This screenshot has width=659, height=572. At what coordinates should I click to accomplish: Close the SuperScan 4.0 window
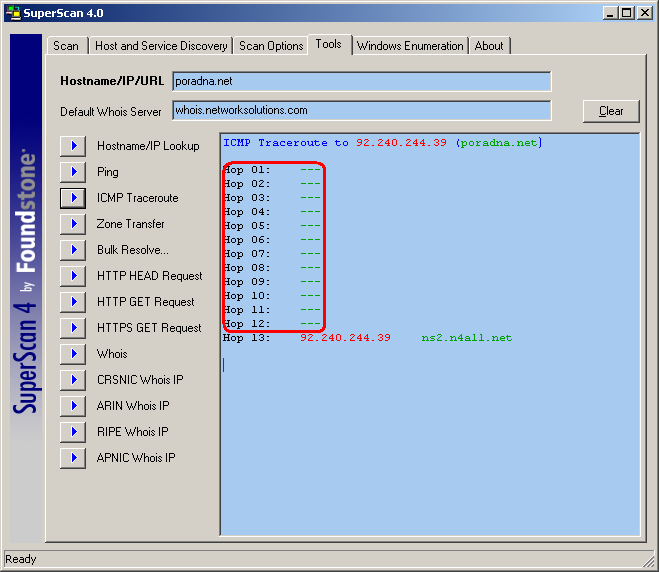click(x=645, y=13)
